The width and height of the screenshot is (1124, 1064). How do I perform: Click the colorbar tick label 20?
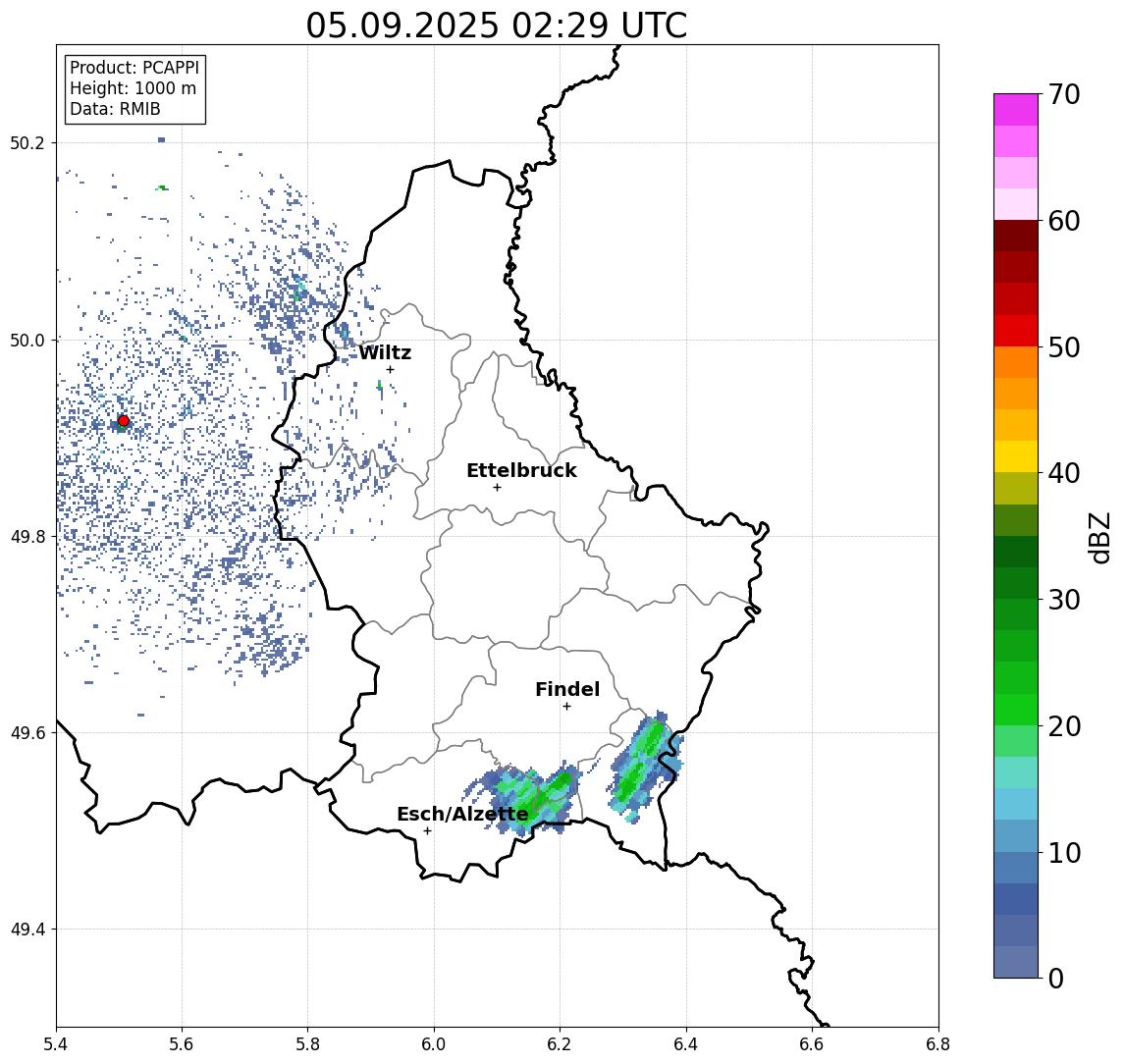[1064, 726]
